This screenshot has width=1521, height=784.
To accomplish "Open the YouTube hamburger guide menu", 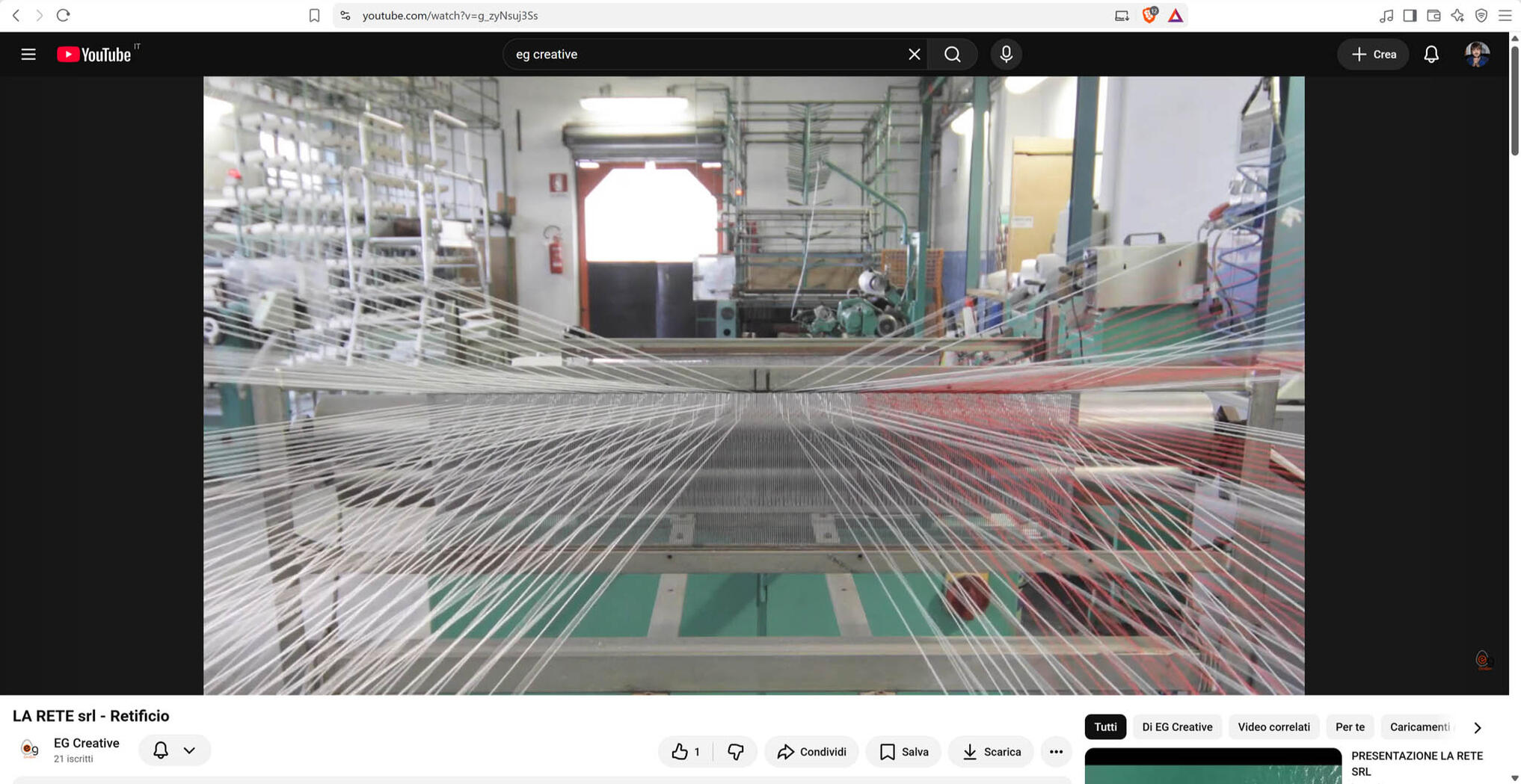I will click(28, 54).
